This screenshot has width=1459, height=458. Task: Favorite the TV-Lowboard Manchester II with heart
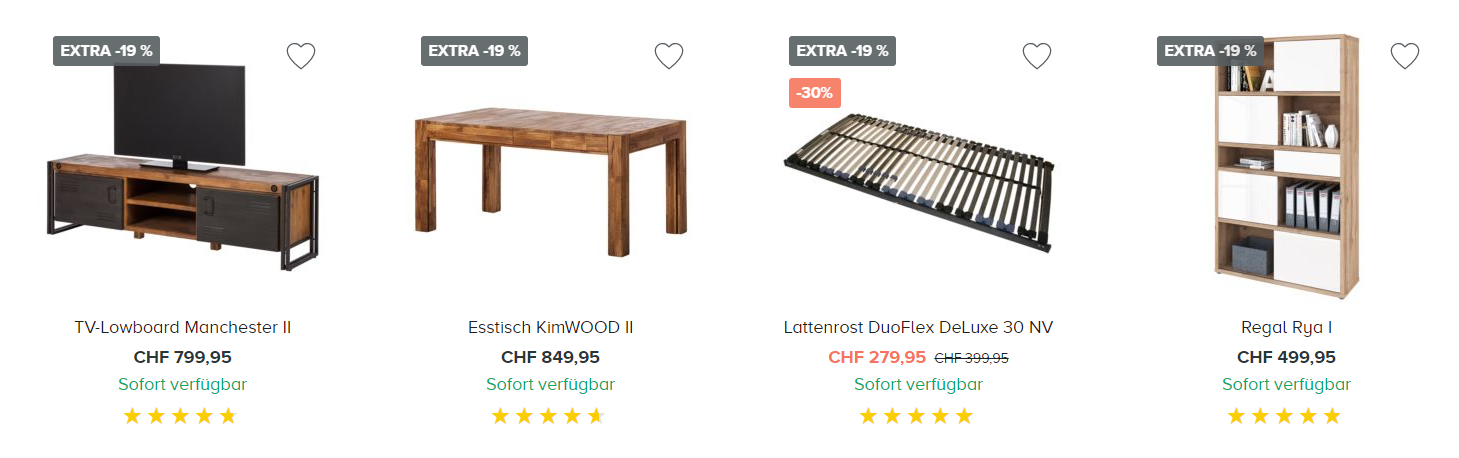[x=301, y=56]
